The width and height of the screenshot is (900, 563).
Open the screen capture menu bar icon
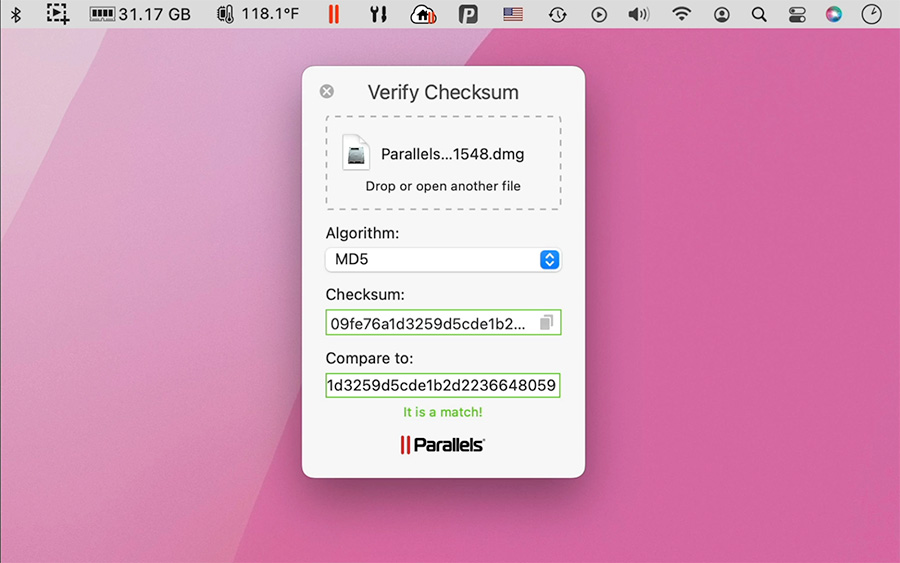click(x=58, y=14)
